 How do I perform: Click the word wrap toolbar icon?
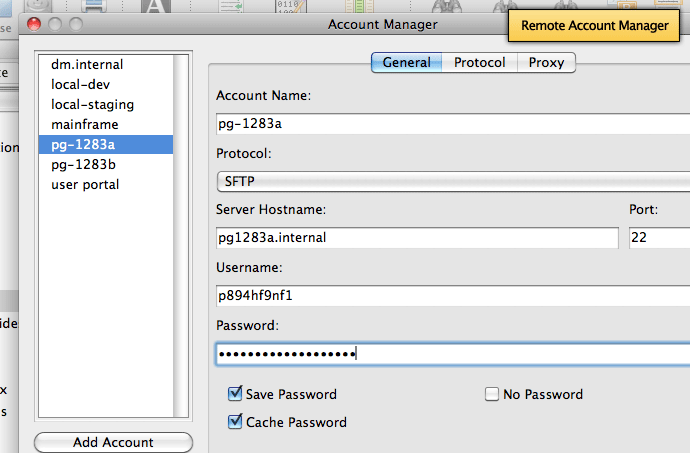click(231, 6)
